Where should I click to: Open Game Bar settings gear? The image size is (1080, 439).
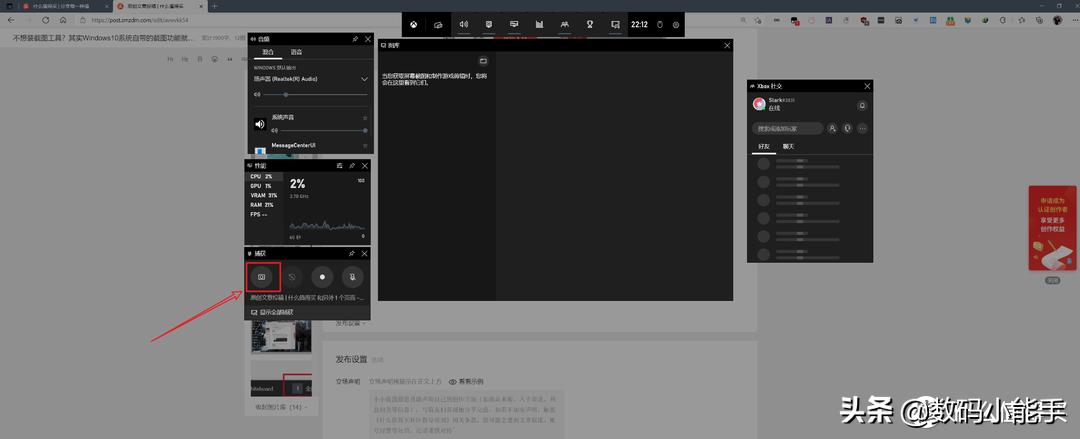(x=676, y=25)
